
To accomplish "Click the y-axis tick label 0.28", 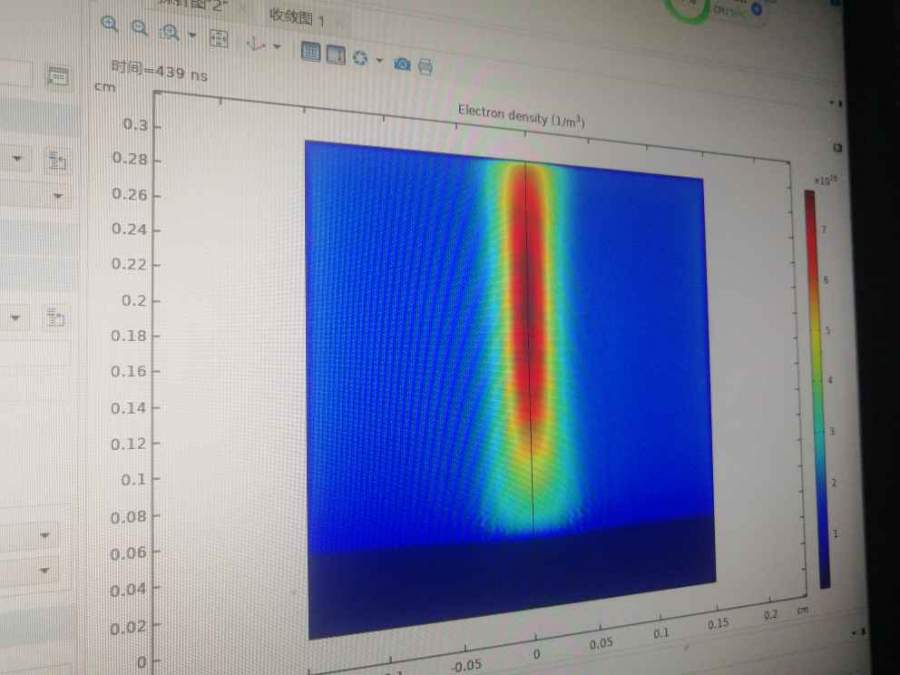I will [x=130, y=158].
